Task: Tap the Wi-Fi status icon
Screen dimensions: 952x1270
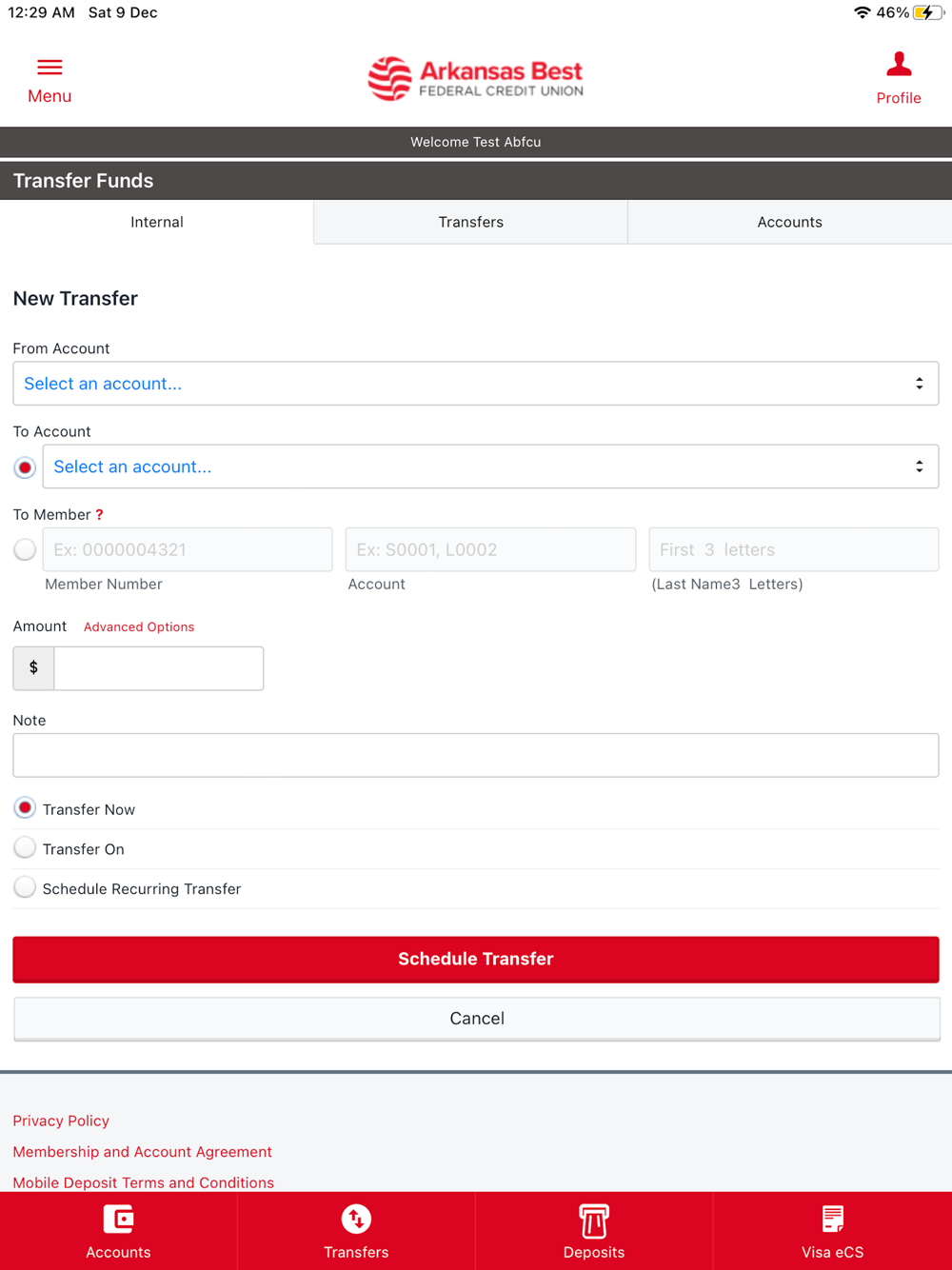Action: point(862,12)
